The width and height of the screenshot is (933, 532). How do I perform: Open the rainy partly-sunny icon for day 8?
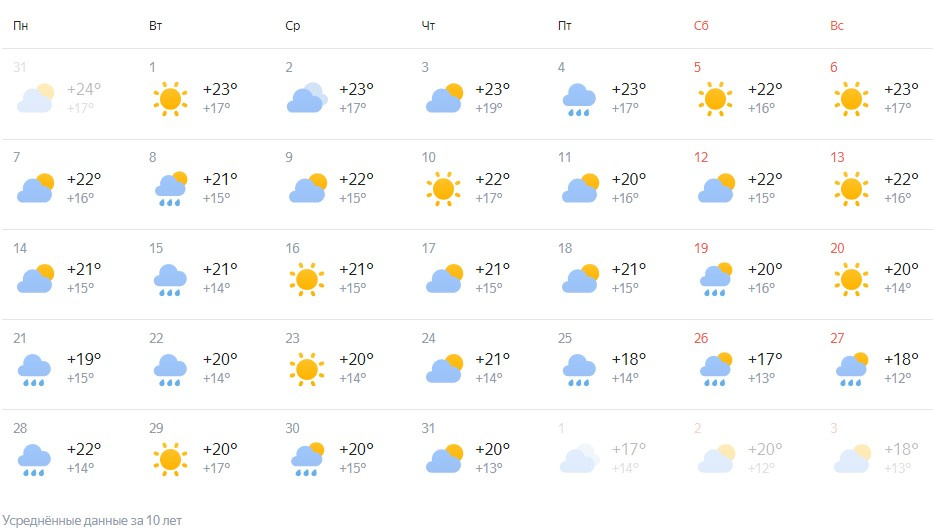click(x=171, y=189)
